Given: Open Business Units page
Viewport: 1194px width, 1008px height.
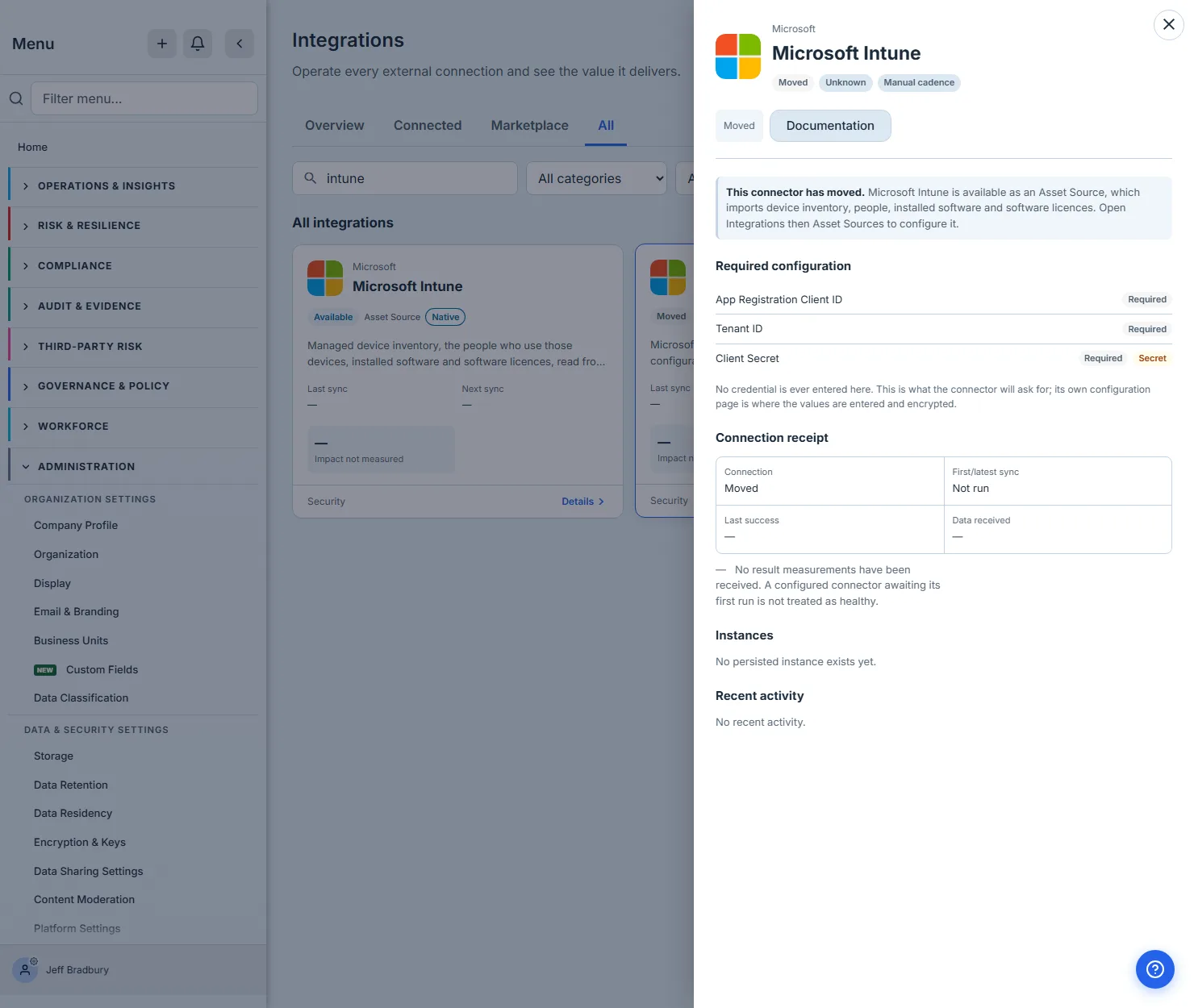Looking at the screenshot, I should pyautogui.click(x=71, y=641).
